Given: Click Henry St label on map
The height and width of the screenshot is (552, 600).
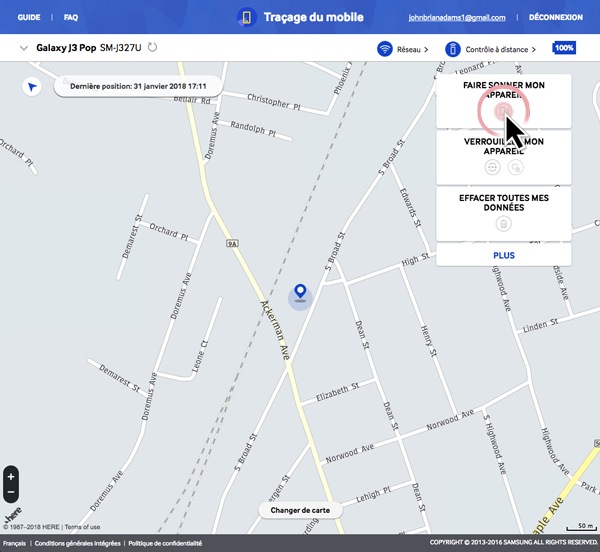Looking at the screenshot, I should tap(428, 340).
